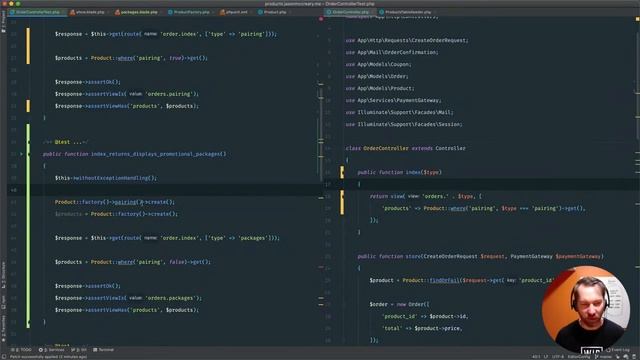Image resolution: width=640 pixels, height=360 pixels.
Task: Open the Services tool window
Action: pos(52,350)
